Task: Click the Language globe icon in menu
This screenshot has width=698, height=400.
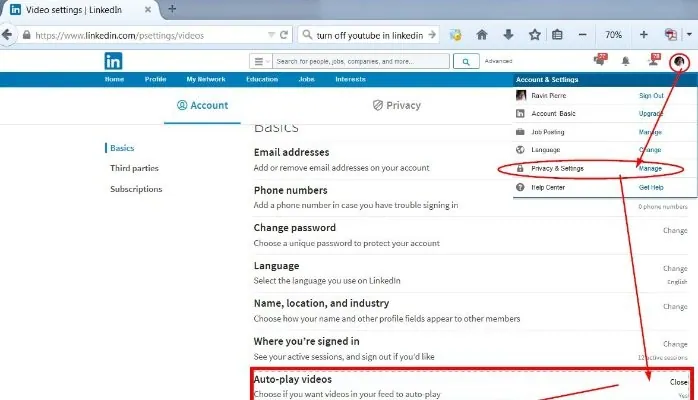Action: [x=520, y=150]
